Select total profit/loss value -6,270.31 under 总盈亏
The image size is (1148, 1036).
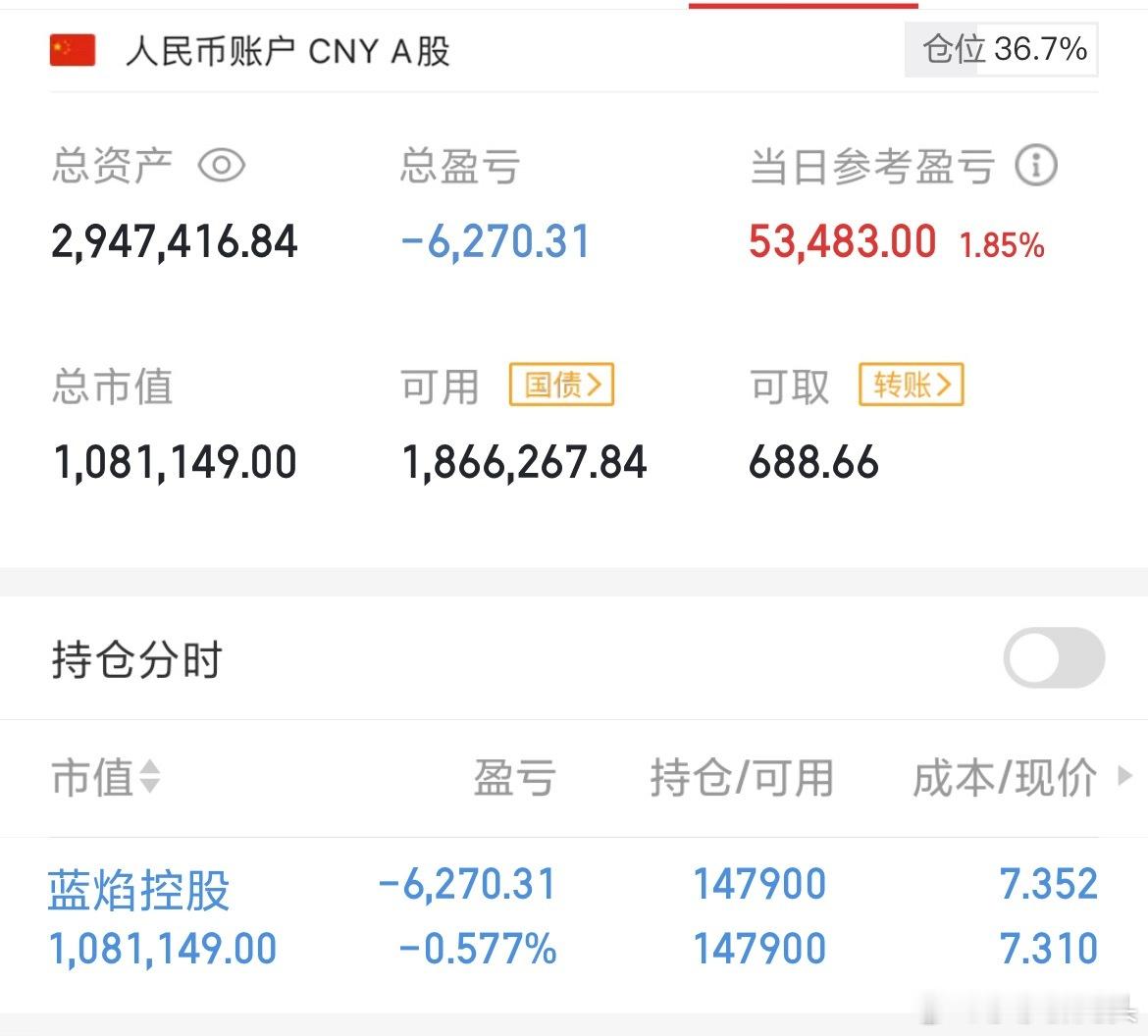496,241
